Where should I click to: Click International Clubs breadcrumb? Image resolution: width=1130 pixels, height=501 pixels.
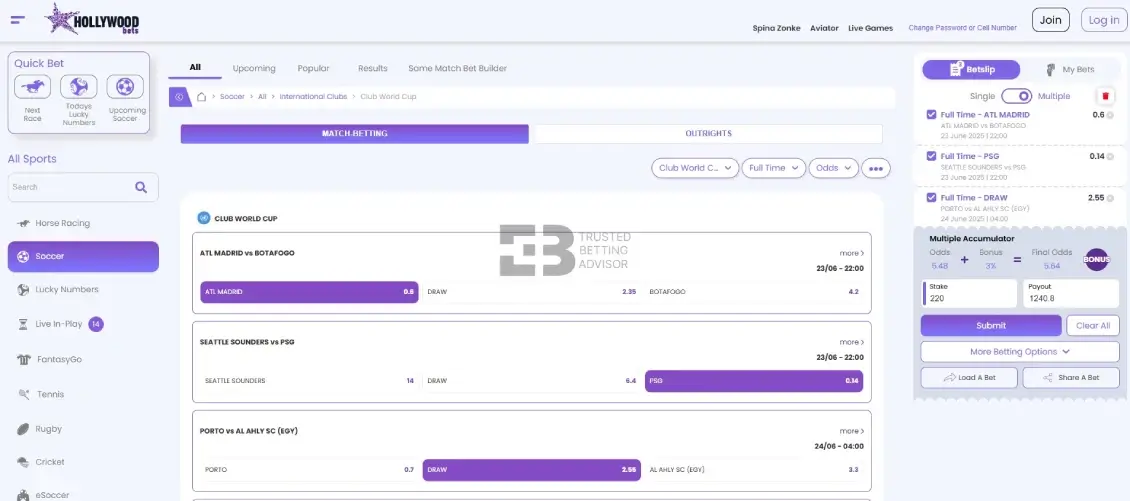313,97
